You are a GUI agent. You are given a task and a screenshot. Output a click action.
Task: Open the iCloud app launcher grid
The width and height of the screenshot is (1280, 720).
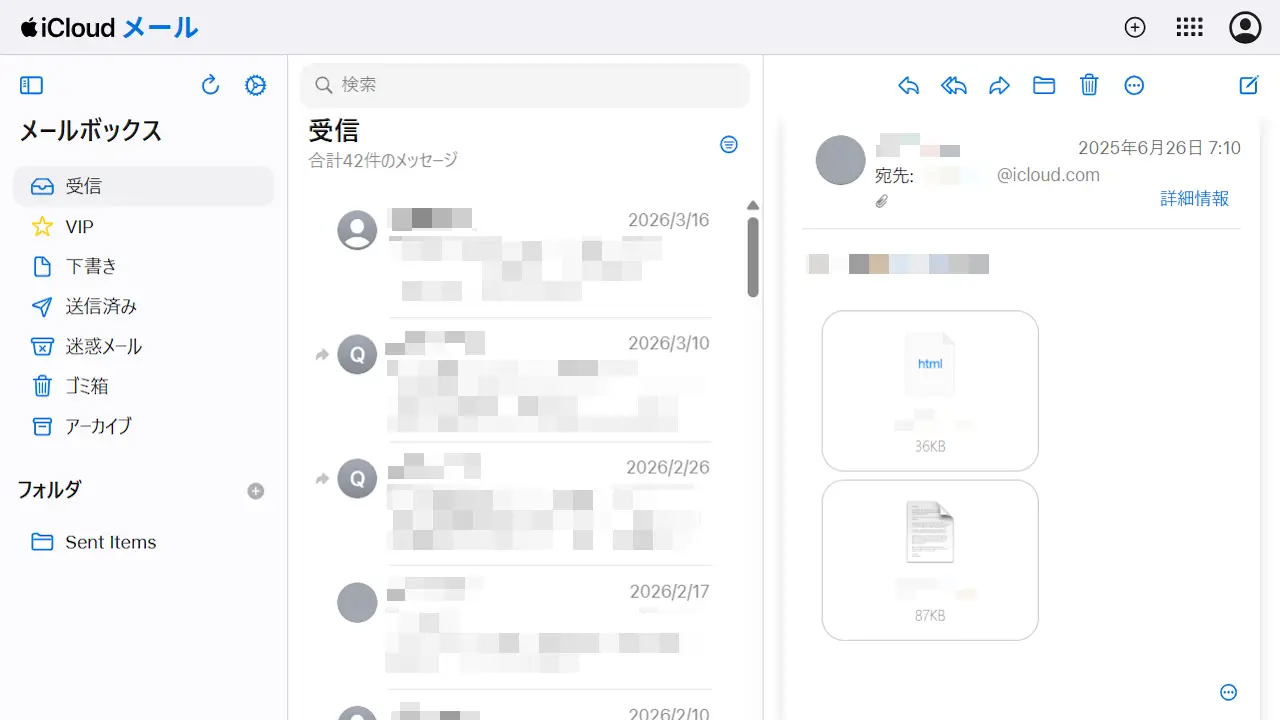[x=1189, y=28]
